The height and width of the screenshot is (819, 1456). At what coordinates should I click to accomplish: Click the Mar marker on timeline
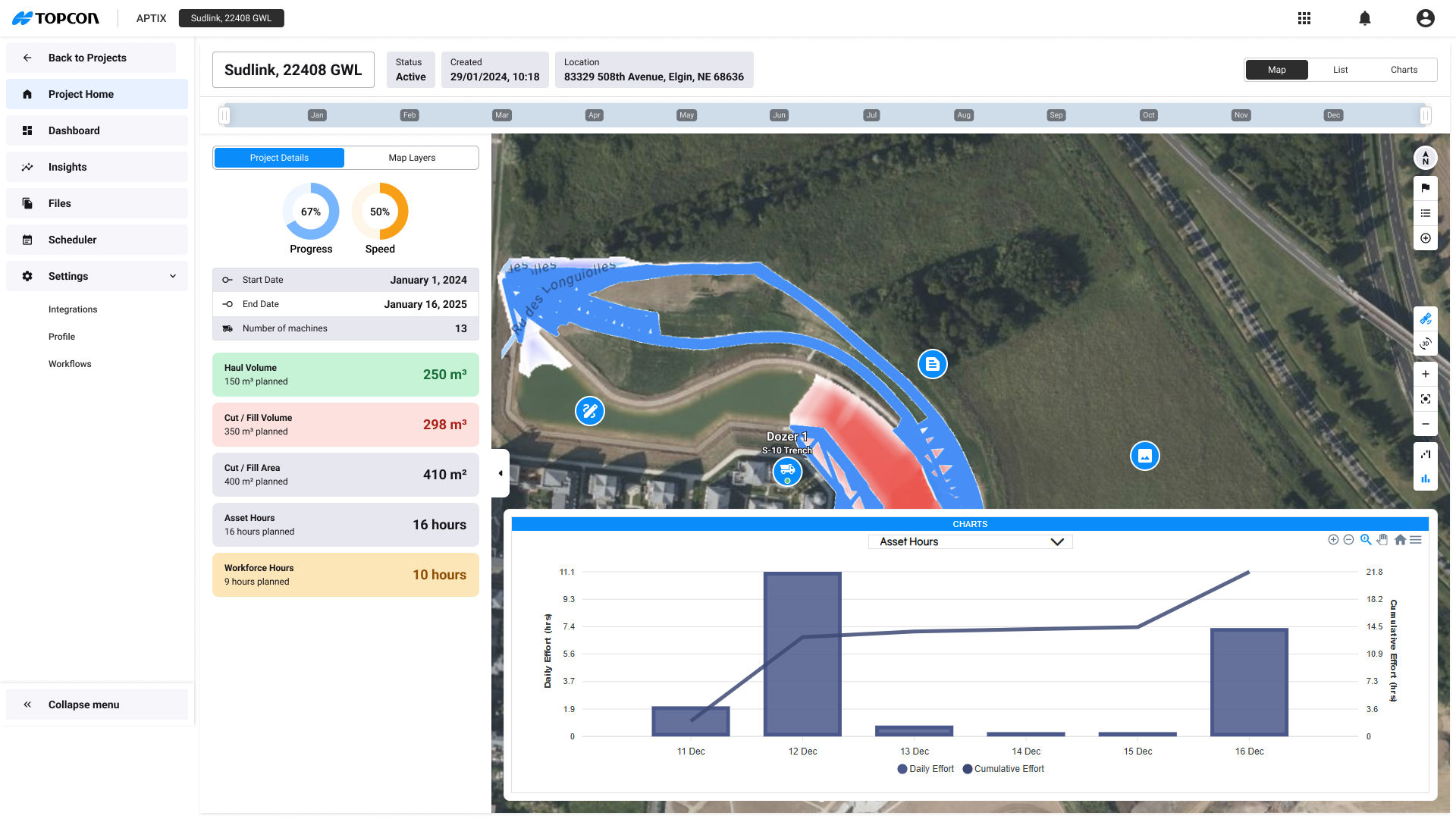502,115
